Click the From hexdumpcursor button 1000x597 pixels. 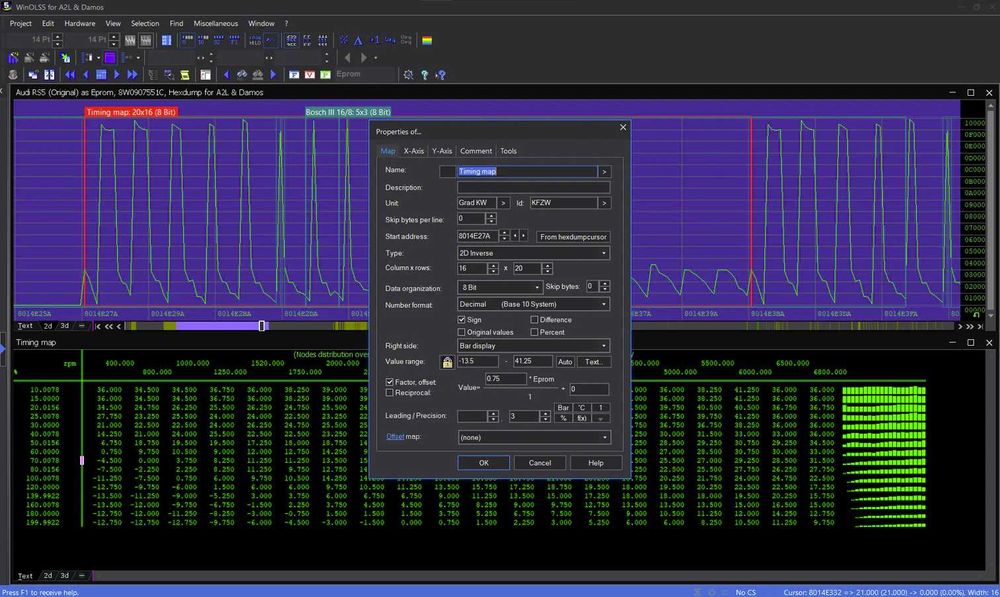tap(573, 237)
